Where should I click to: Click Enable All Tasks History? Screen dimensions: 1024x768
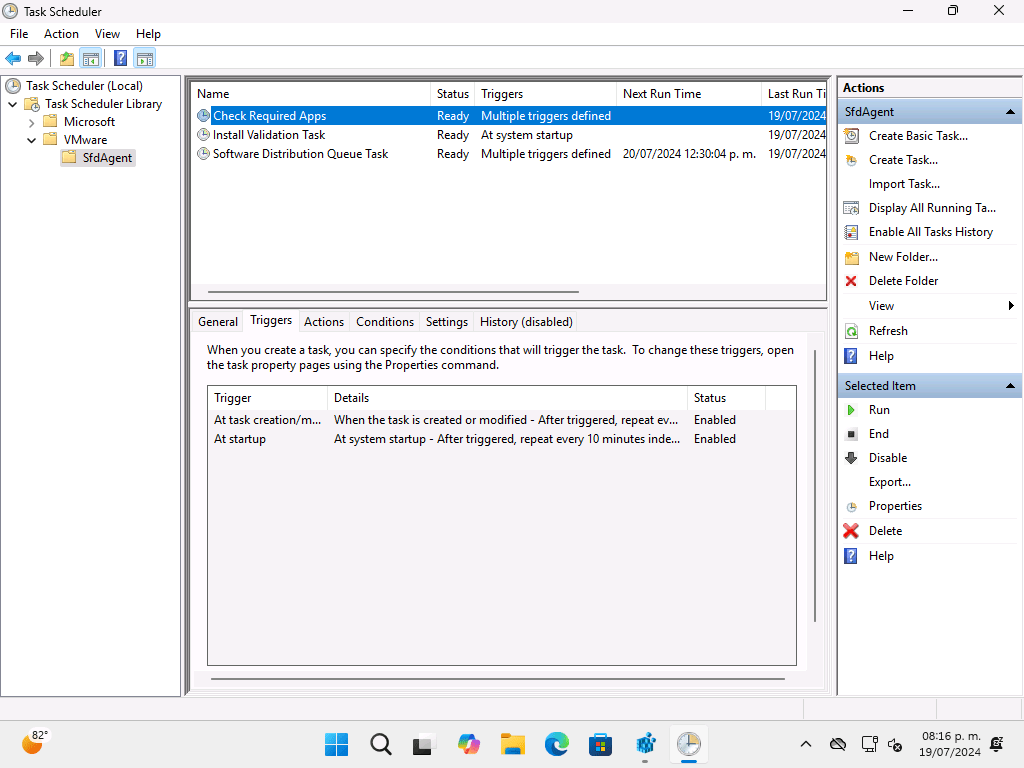[930, 232]
